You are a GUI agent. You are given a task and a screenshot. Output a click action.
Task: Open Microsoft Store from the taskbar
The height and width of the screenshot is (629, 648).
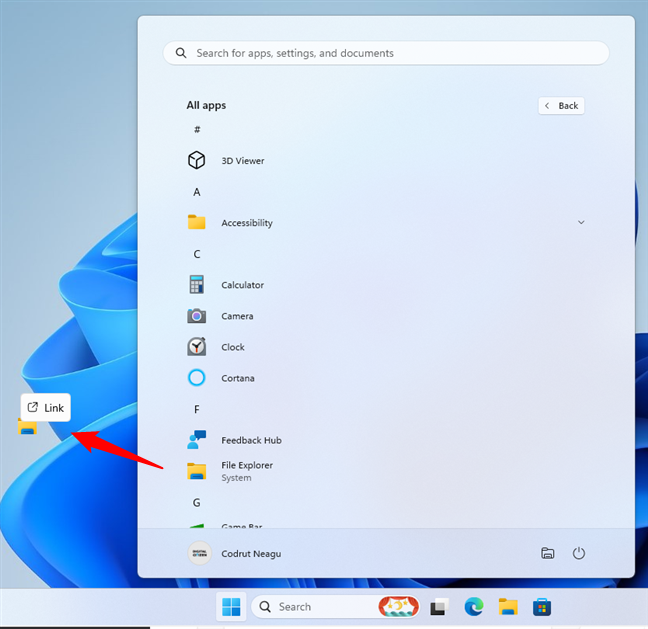(x=542, y=607)
